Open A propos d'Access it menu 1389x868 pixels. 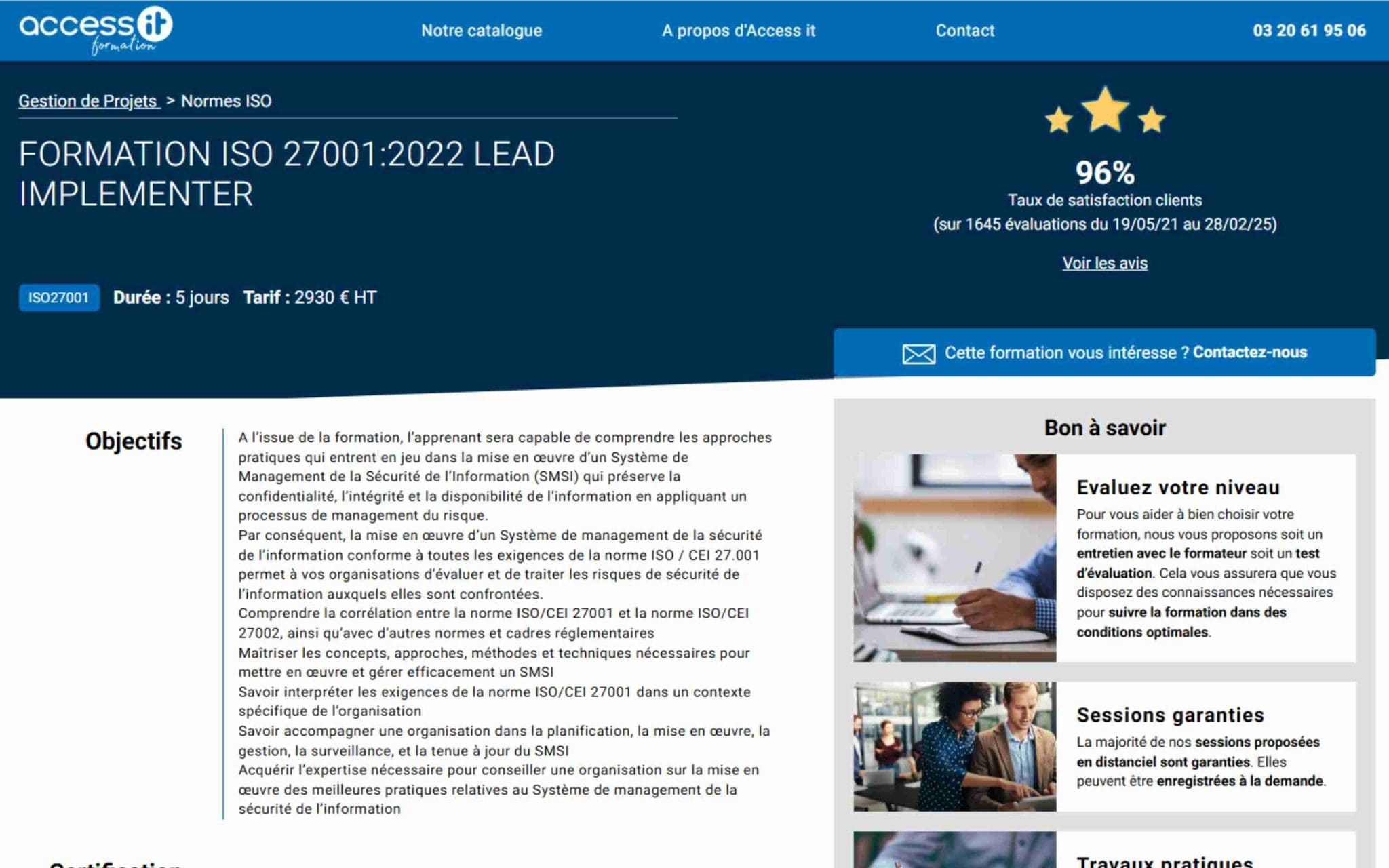pos(739,31)
